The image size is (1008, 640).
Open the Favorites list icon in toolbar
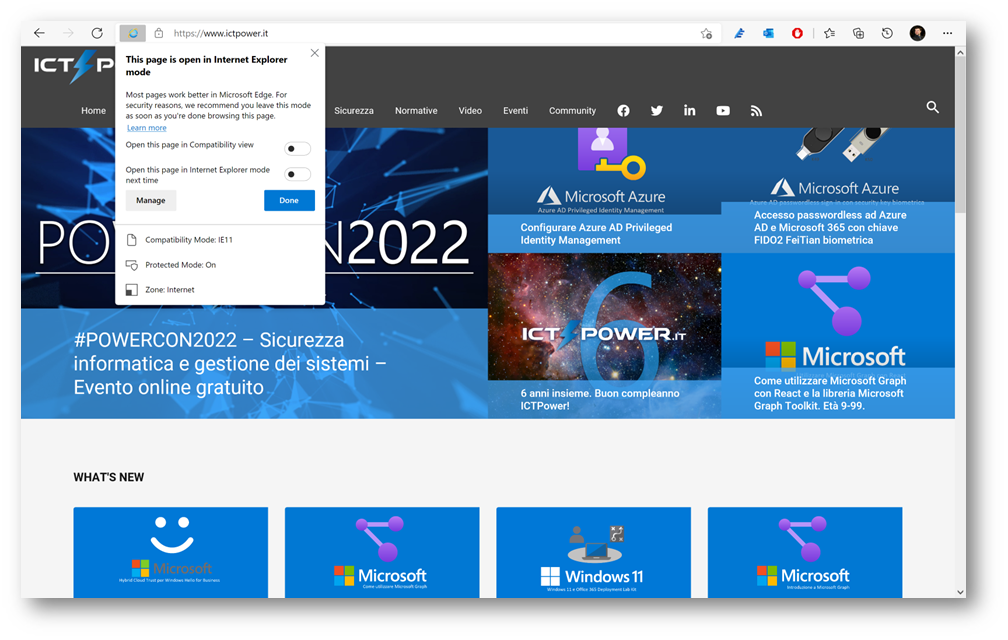(x=829, y=33)
